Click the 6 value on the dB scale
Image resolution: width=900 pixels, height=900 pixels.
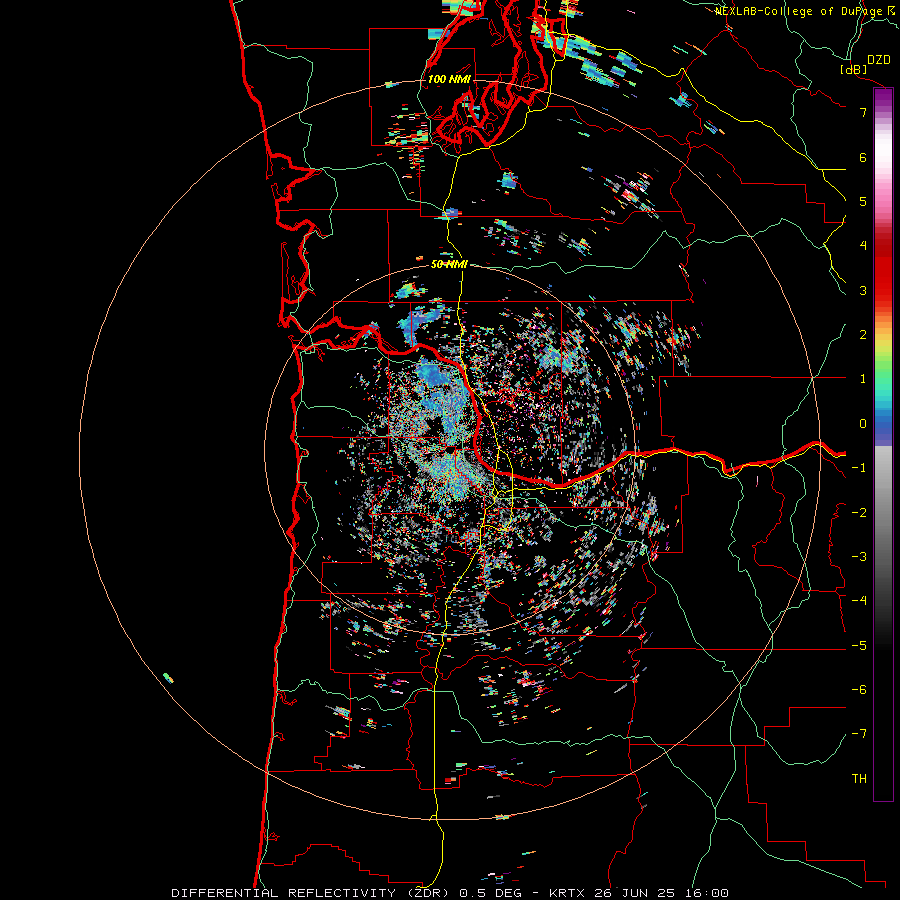(863, 157)
